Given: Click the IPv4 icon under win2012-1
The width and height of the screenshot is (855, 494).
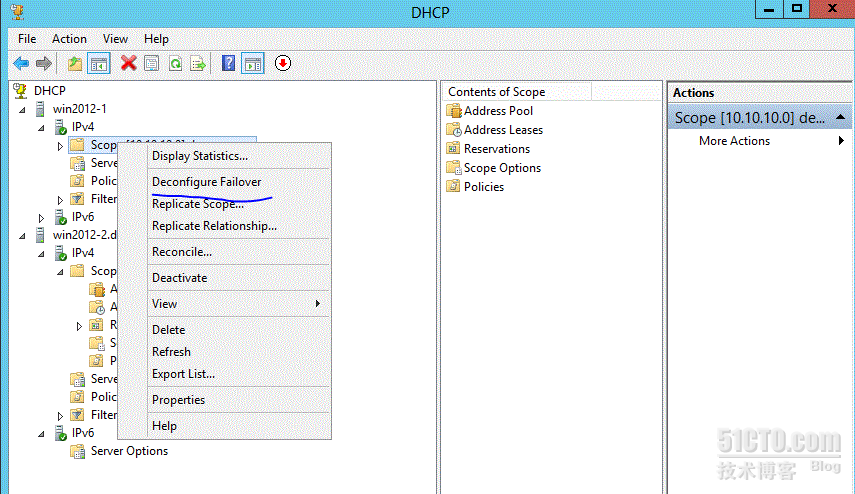Looking at the screenshot, I should (x=61, y=127).
